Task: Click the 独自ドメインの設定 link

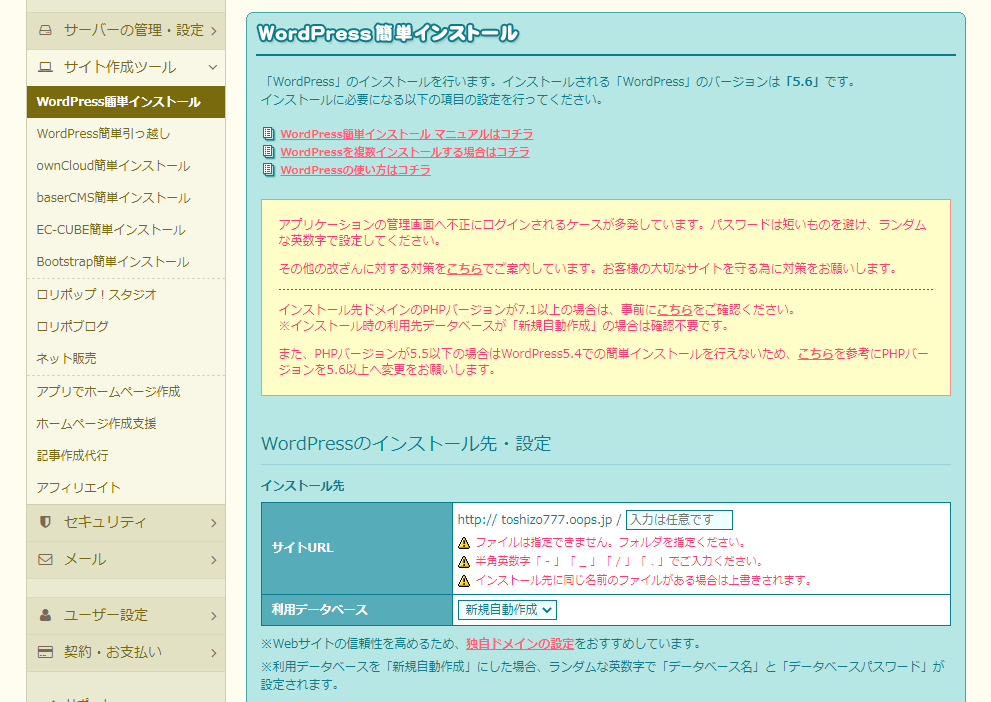Action: (x=520, y=643)
